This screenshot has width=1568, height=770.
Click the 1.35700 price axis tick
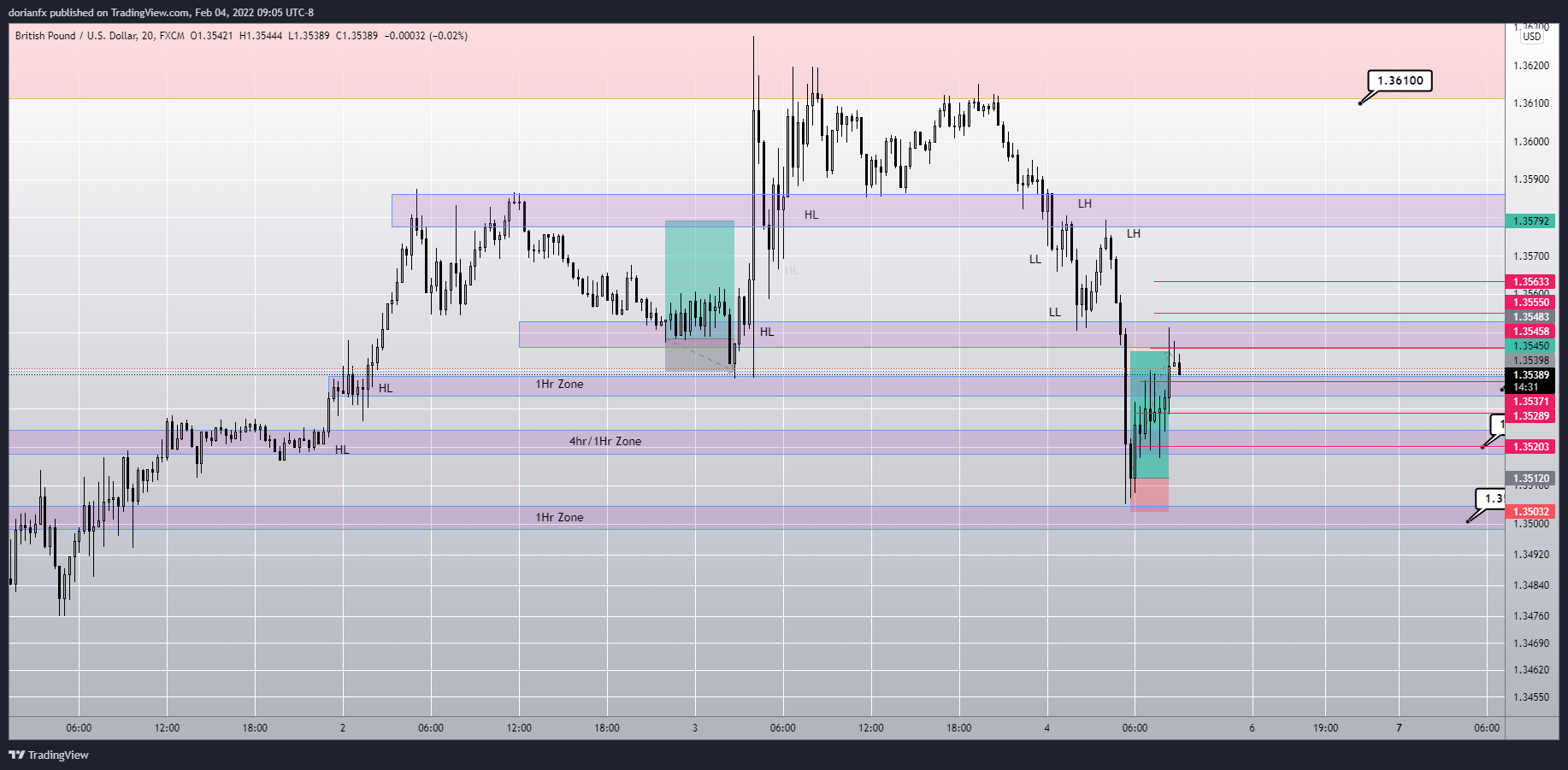[x=1530, y=256]
